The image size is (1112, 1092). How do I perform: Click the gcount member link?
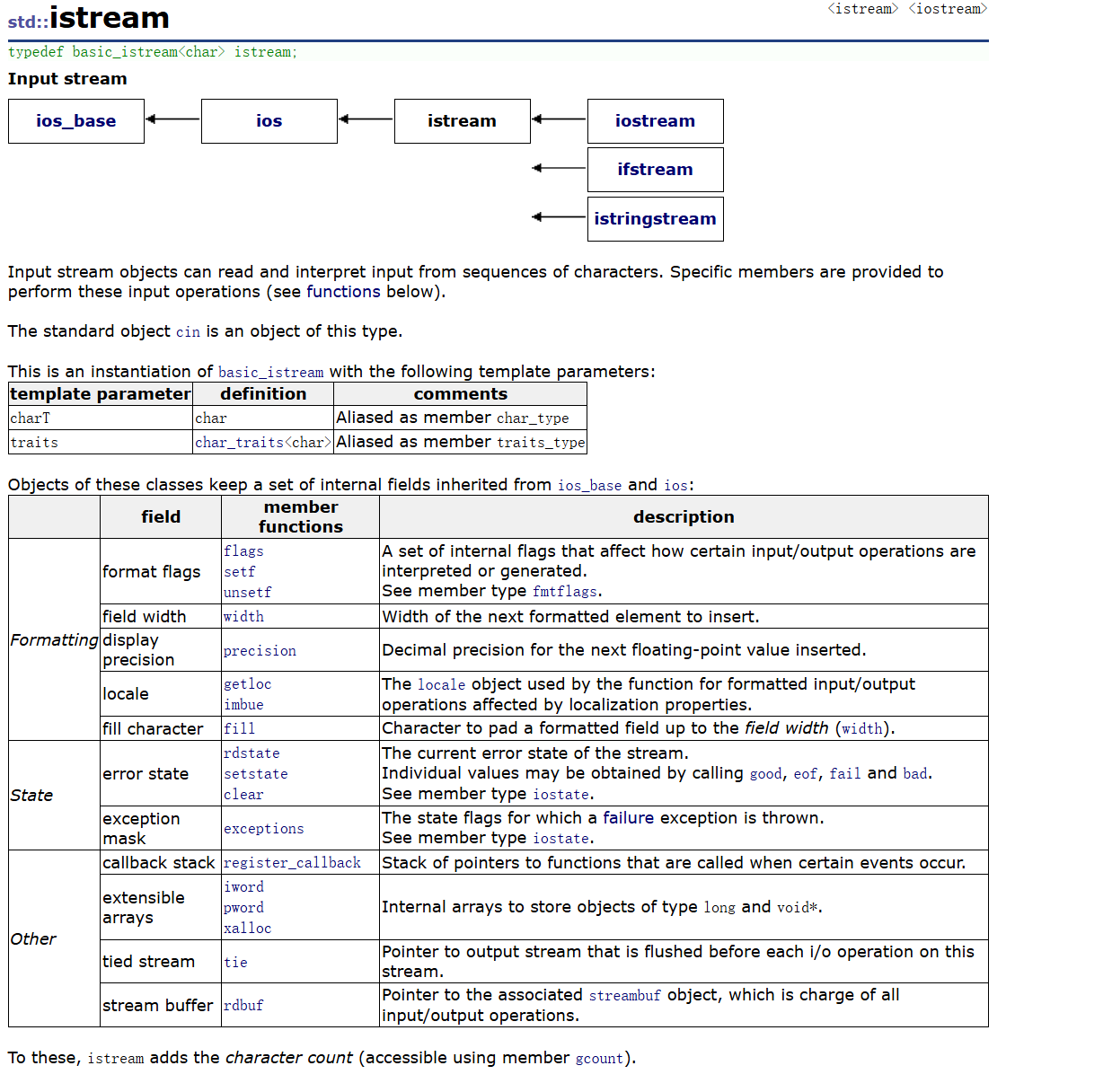tap(599, 1059)
